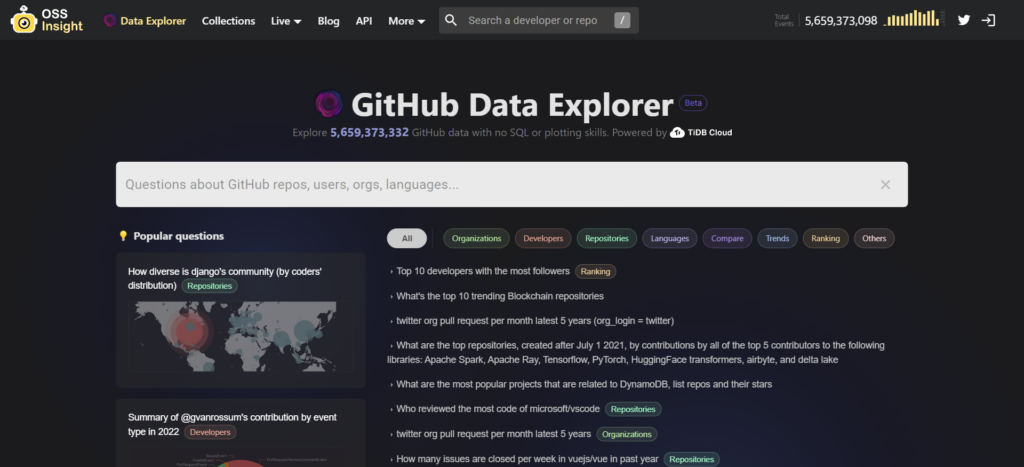Go to the Blog page
This screenshot has width=1024, height=467.
[x=328, y=21]
